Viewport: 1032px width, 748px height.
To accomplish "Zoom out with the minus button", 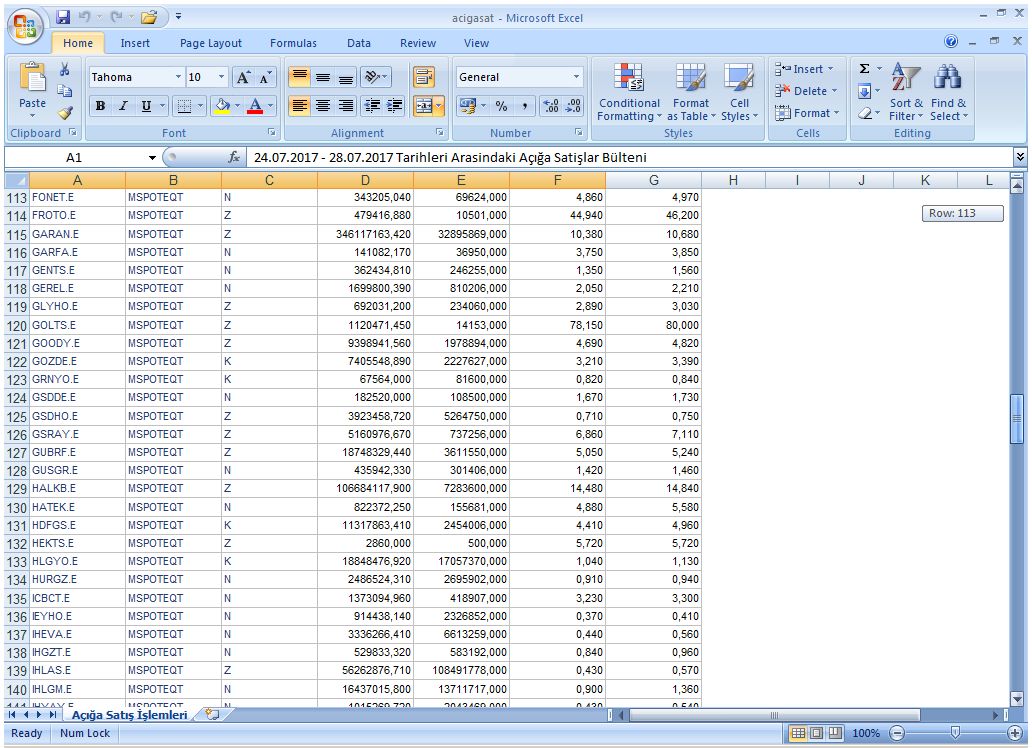I will [897, 733].
